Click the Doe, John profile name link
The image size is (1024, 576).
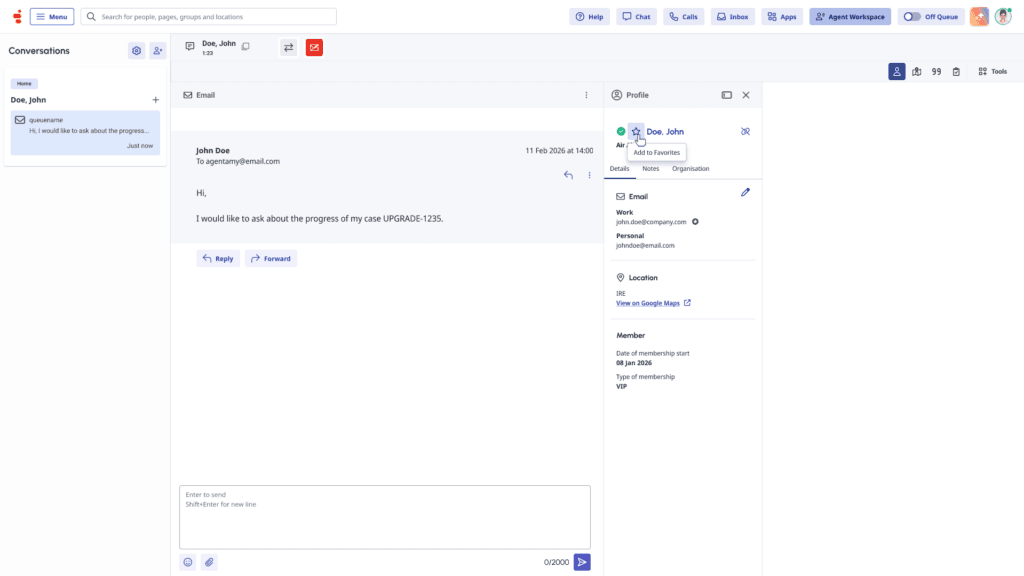[665, 131]
